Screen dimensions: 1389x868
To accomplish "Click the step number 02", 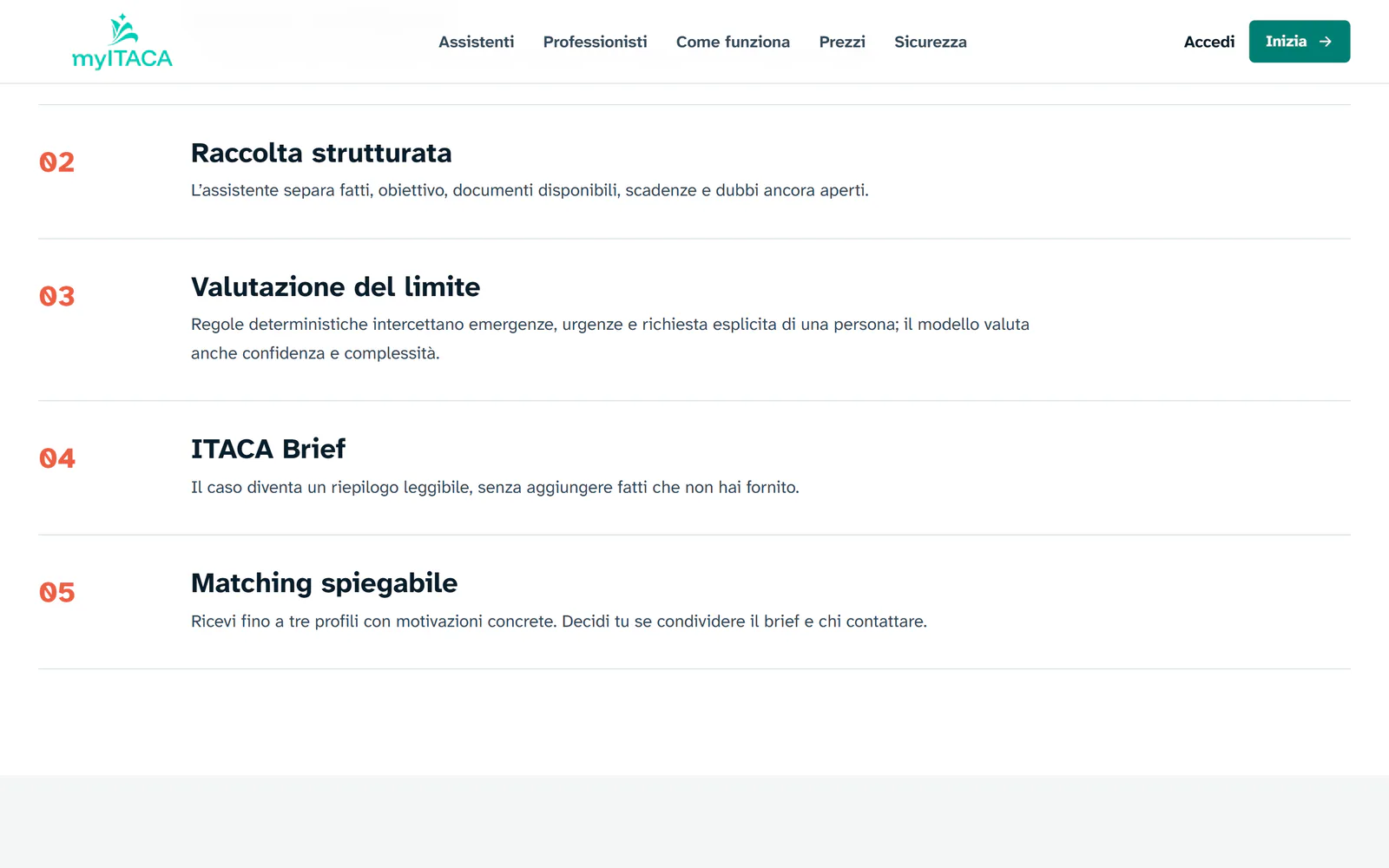I will [57, 162].
